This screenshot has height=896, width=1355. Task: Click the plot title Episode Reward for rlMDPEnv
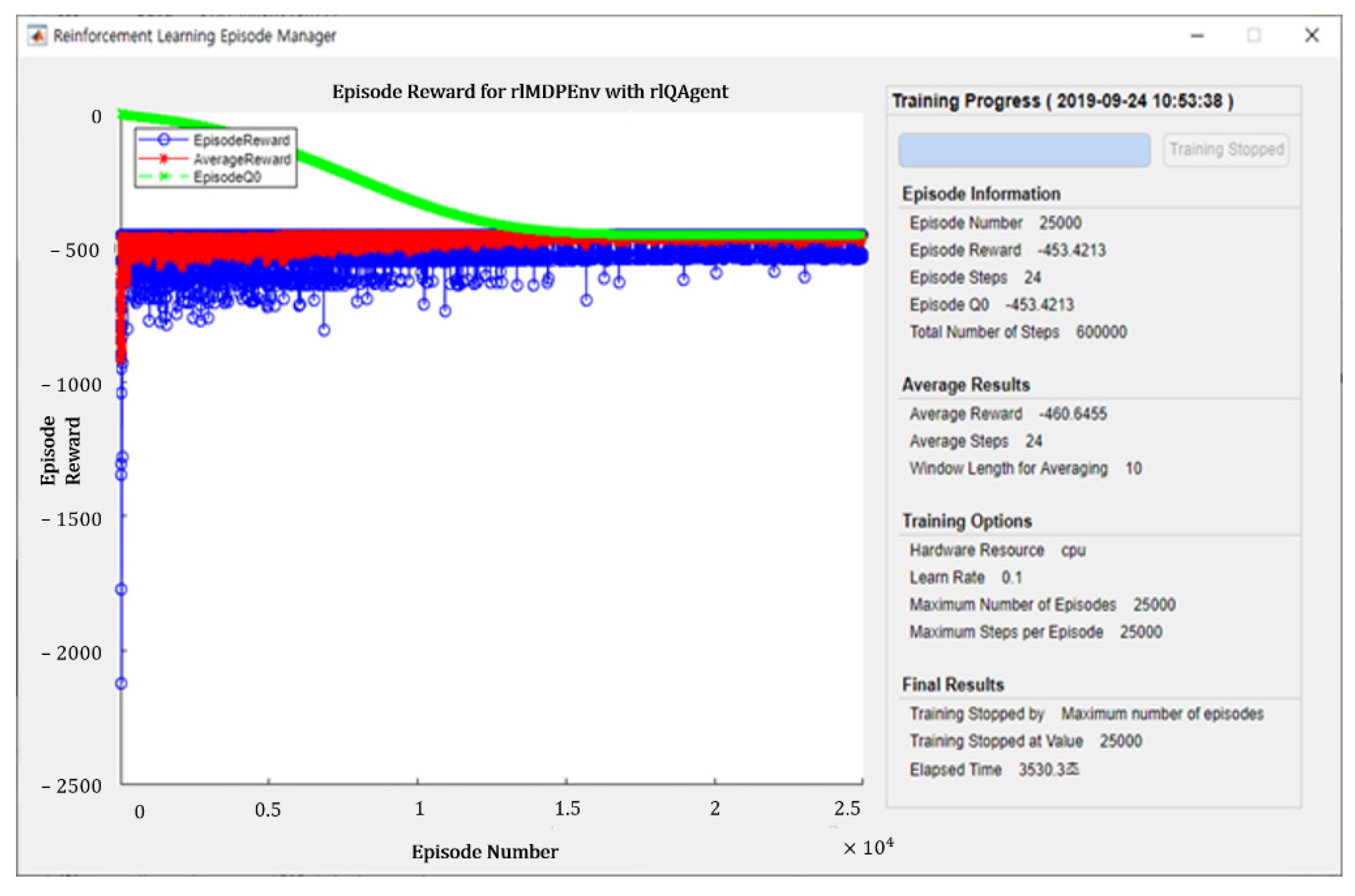530,91
